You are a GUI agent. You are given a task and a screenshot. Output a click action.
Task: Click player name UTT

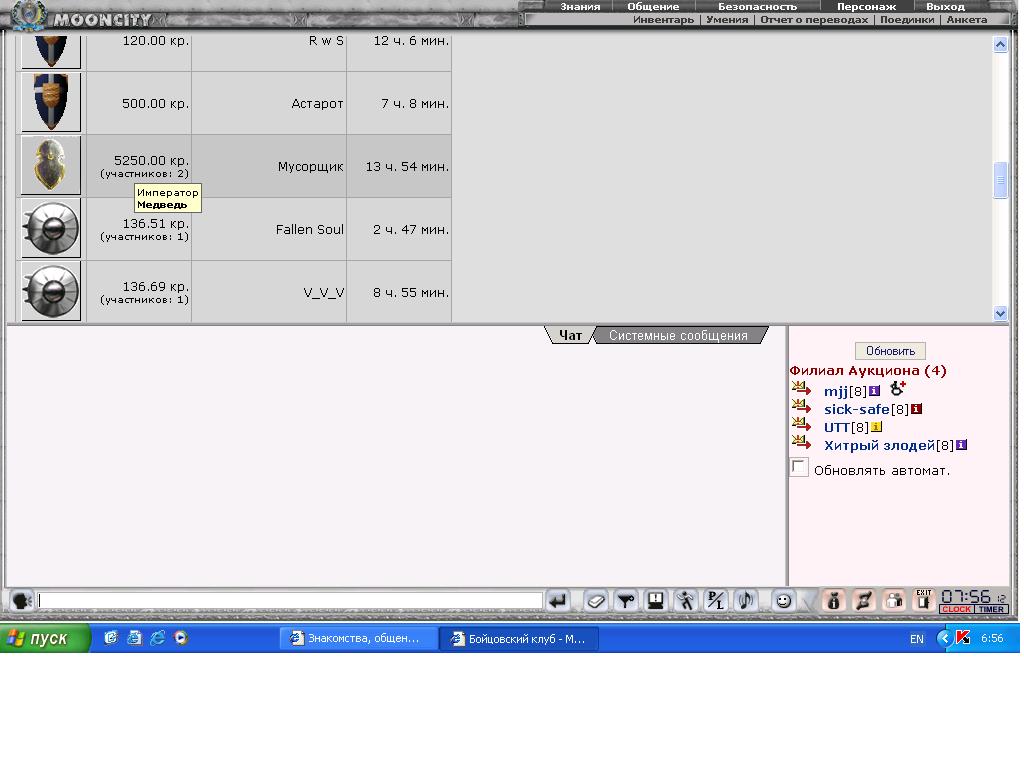pyautogui.click(x=837, y=427)
